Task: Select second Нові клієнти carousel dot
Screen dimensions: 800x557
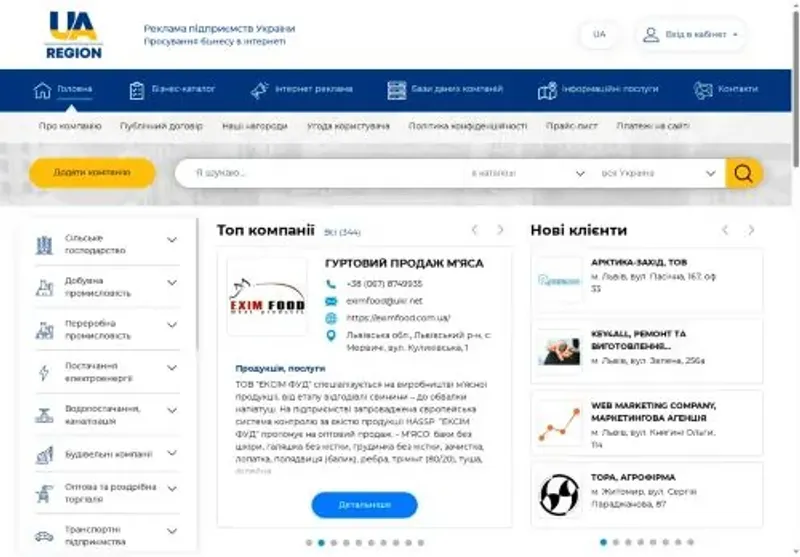Action: tap(616, 542)
